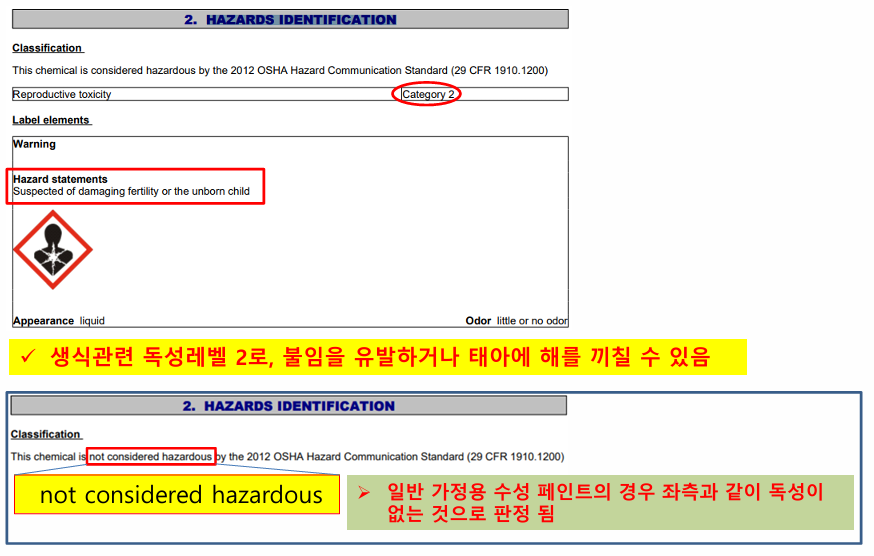The width and height of the screenshot is (874, 556).
Task: Click the 'Suspected of damaging fertility' statement
Action: tap(131, 191)
